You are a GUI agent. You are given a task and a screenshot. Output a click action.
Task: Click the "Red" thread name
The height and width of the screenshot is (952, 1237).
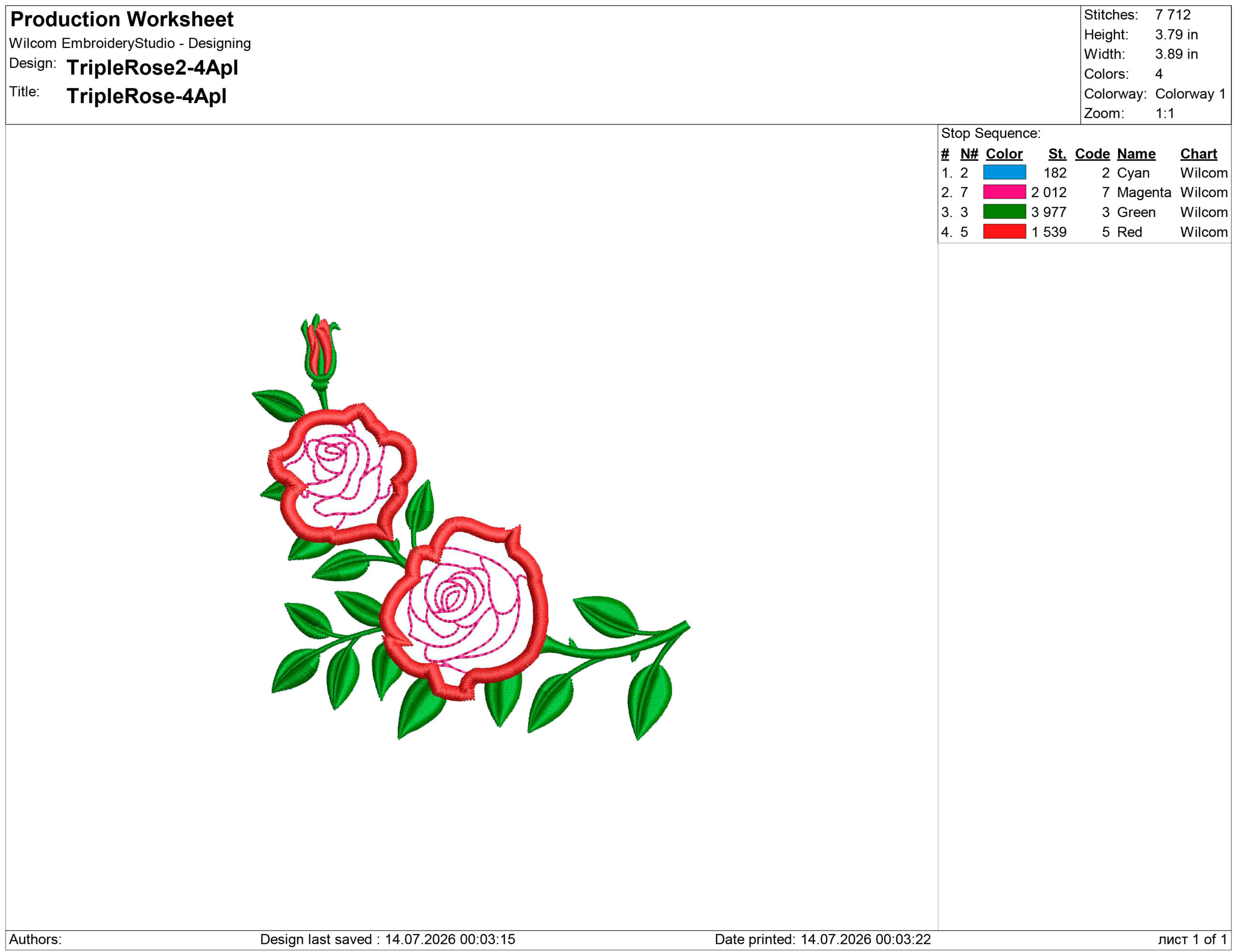tap(1129, 232)
